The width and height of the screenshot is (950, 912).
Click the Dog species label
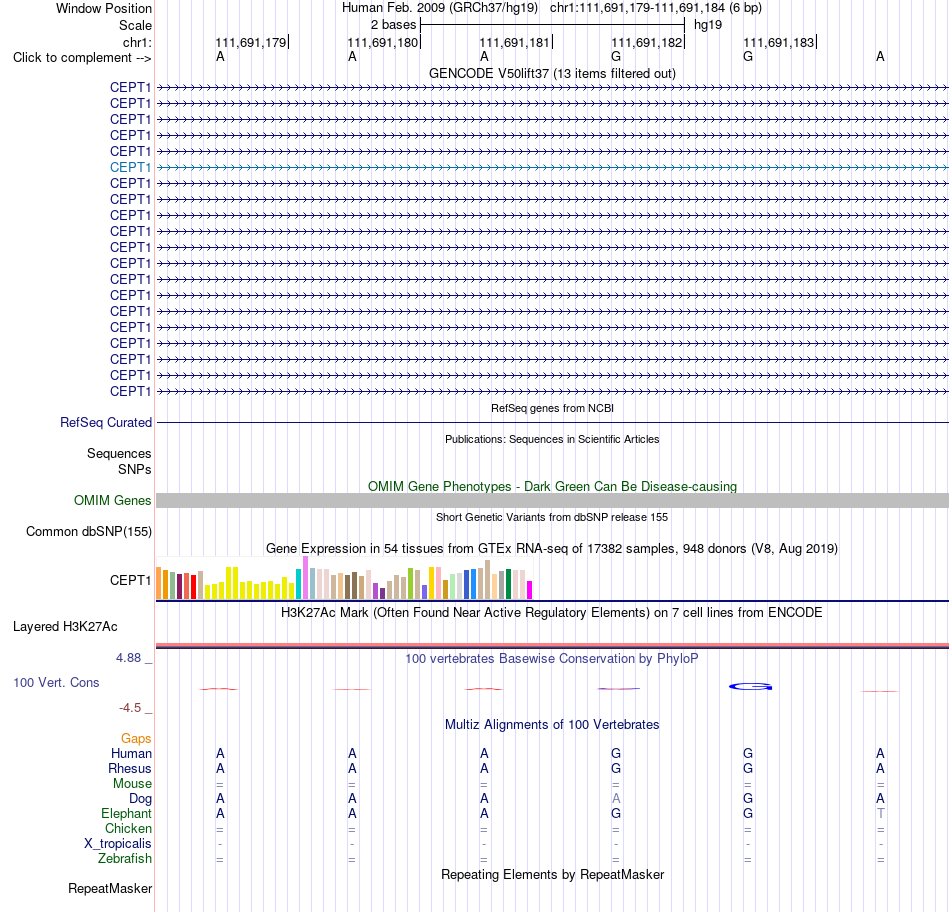coord(140,799)
